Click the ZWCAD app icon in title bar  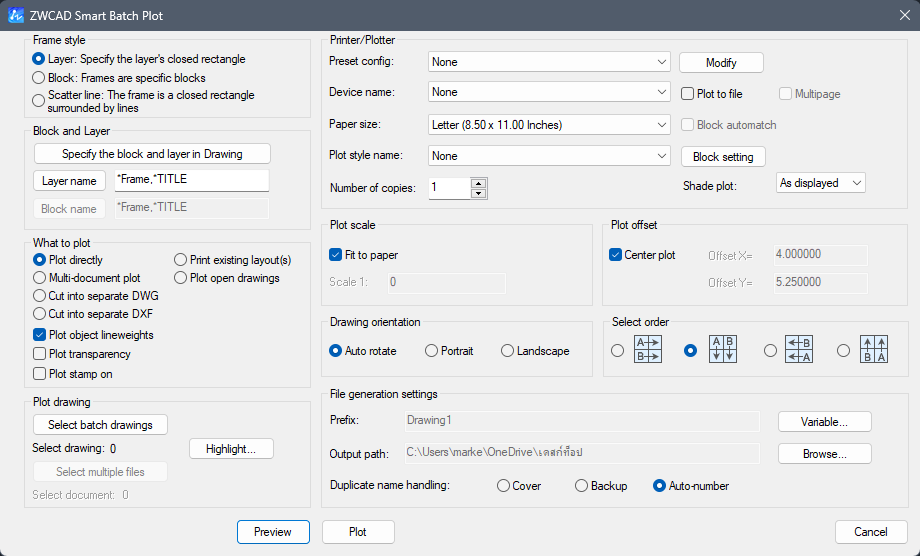[16, 15]
